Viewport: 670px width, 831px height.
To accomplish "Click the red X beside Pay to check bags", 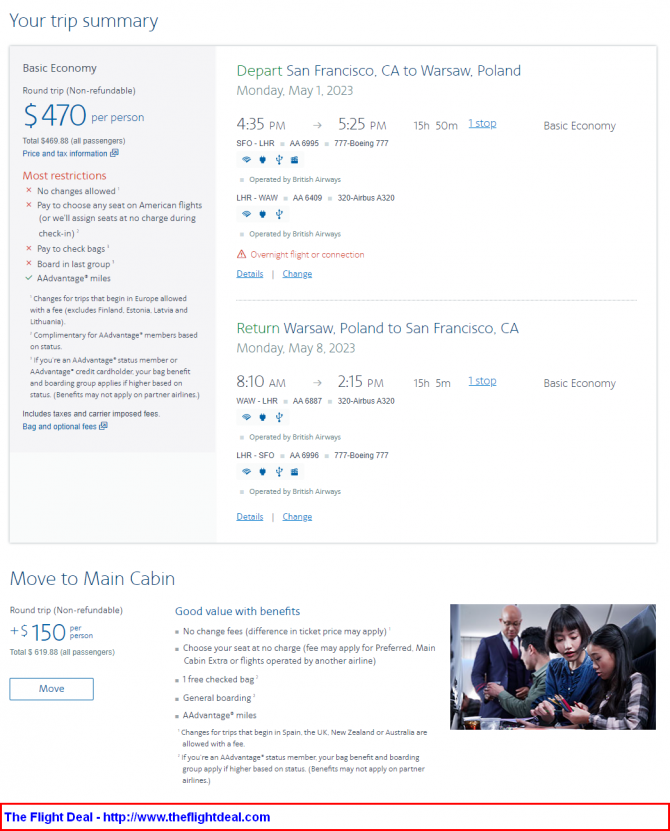I will pyautogui.click(x=29, y=248).
